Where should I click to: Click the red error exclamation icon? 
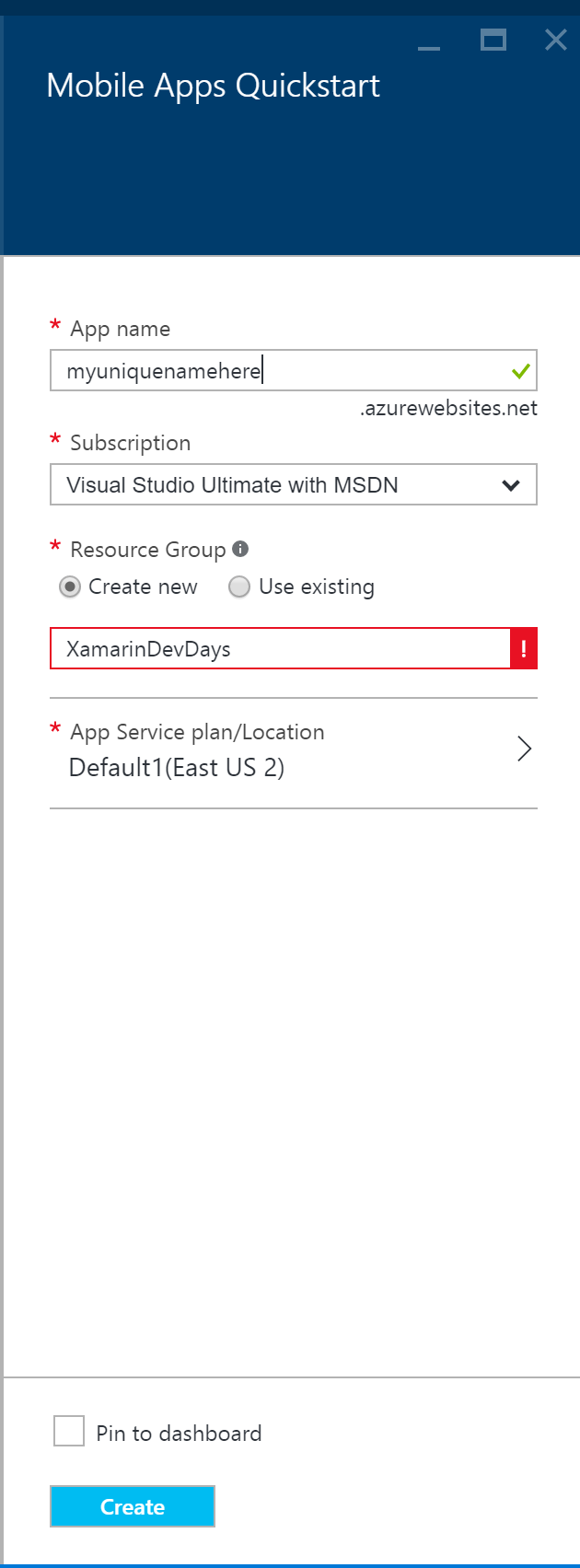pos(523,649)
